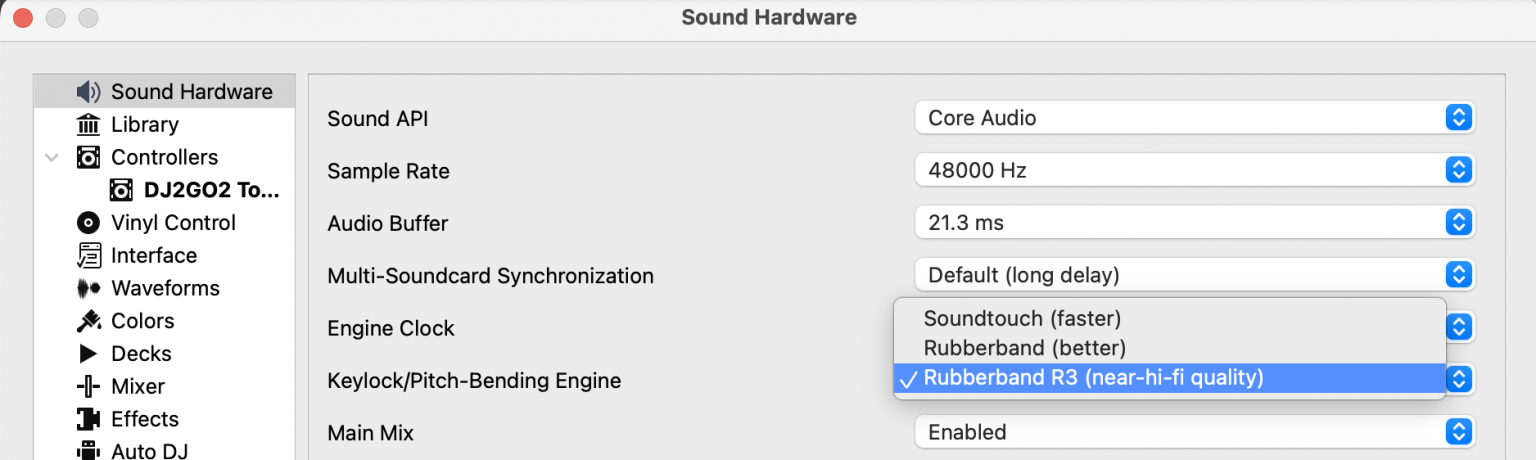Screen dimensions: 1536x460
Task: Select DJ2GO2 controller tree entry
Action: [210, 190]
